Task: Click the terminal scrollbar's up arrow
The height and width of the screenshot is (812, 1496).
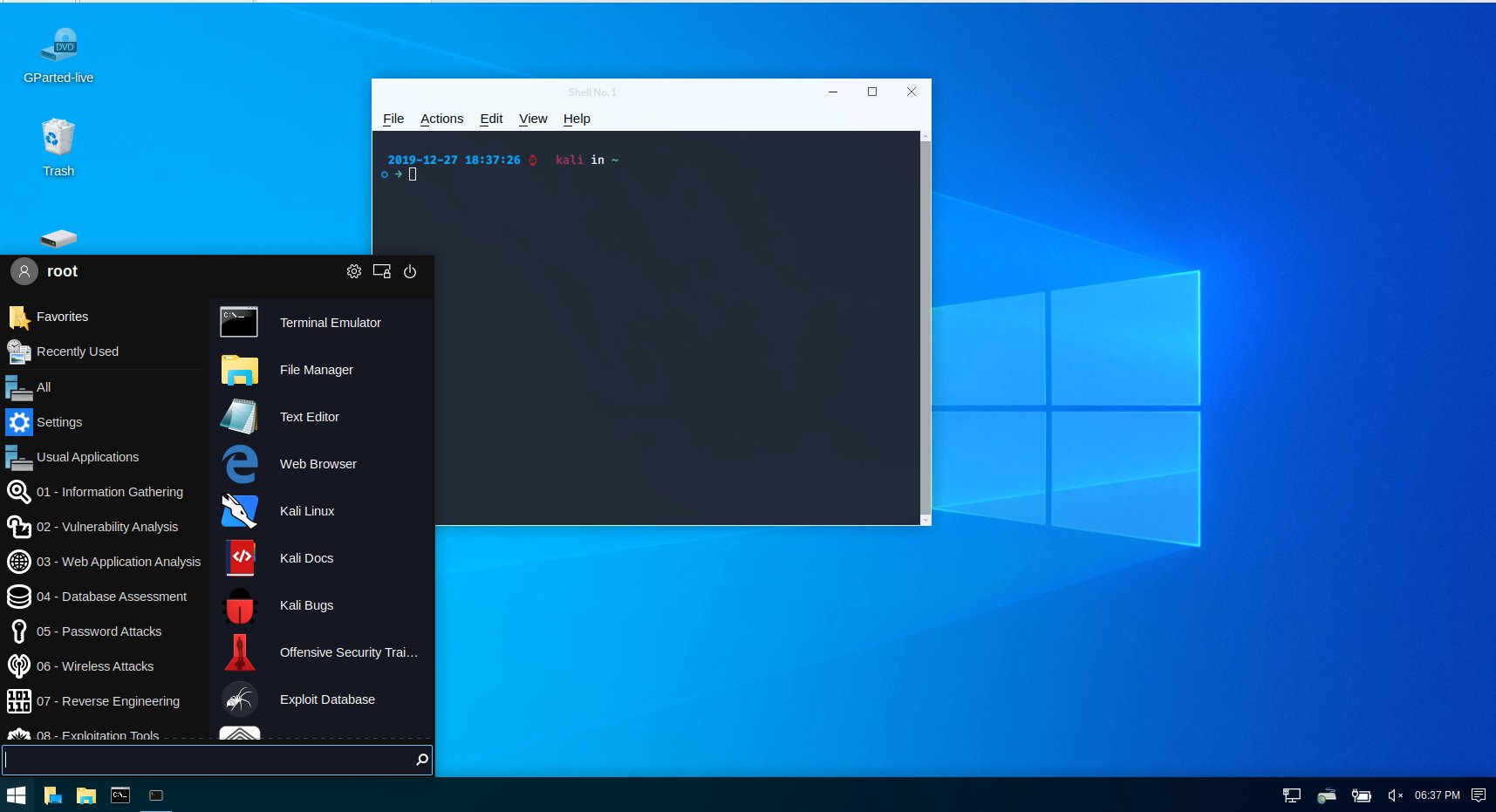Action: [926, 136]
